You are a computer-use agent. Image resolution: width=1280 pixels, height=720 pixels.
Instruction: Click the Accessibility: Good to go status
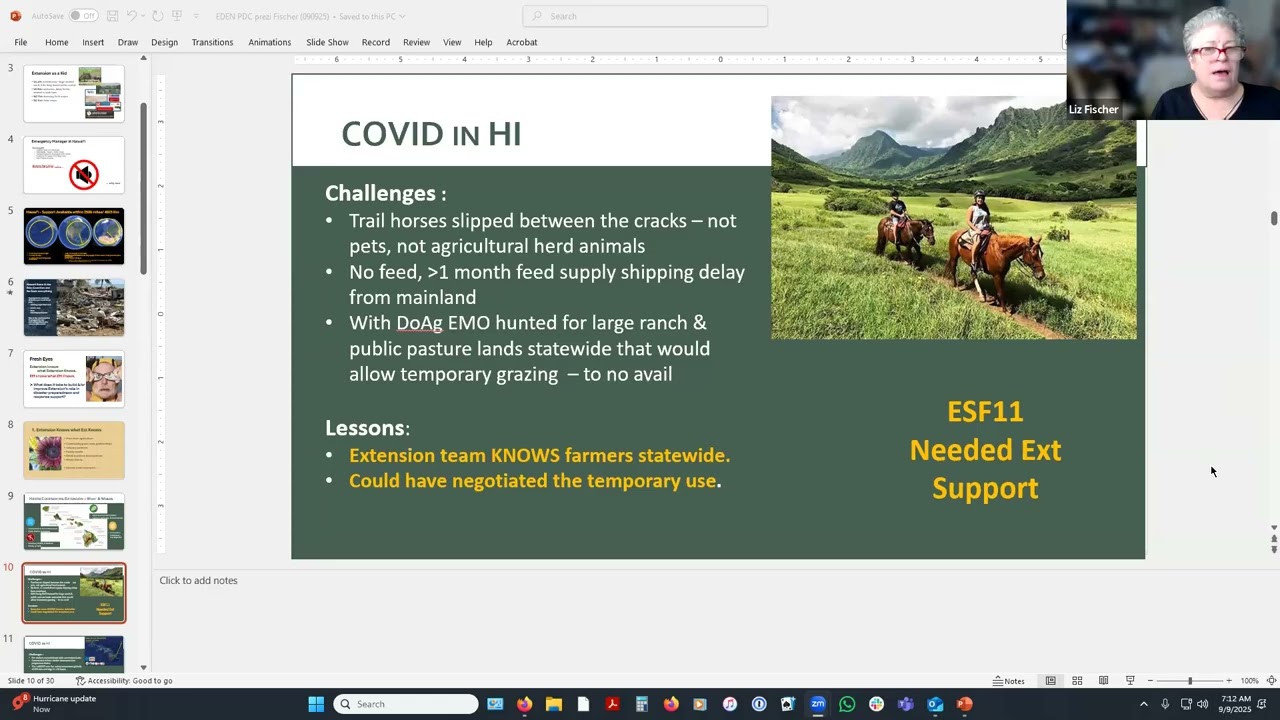pos(123,681)
